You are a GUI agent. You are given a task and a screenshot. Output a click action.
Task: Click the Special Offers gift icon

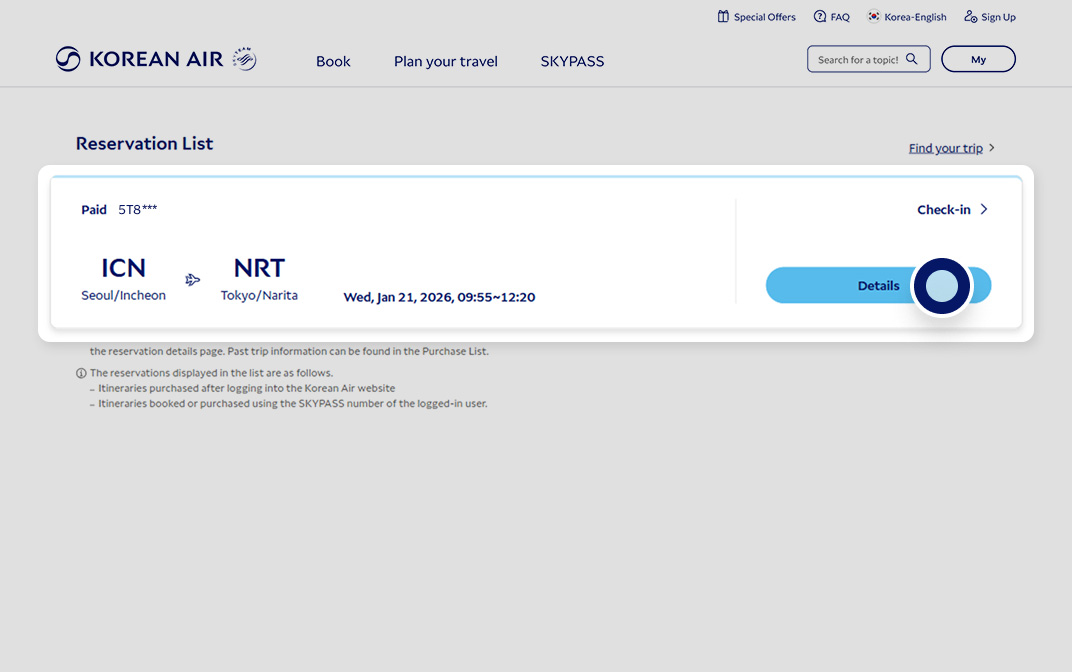pos(723,17)
